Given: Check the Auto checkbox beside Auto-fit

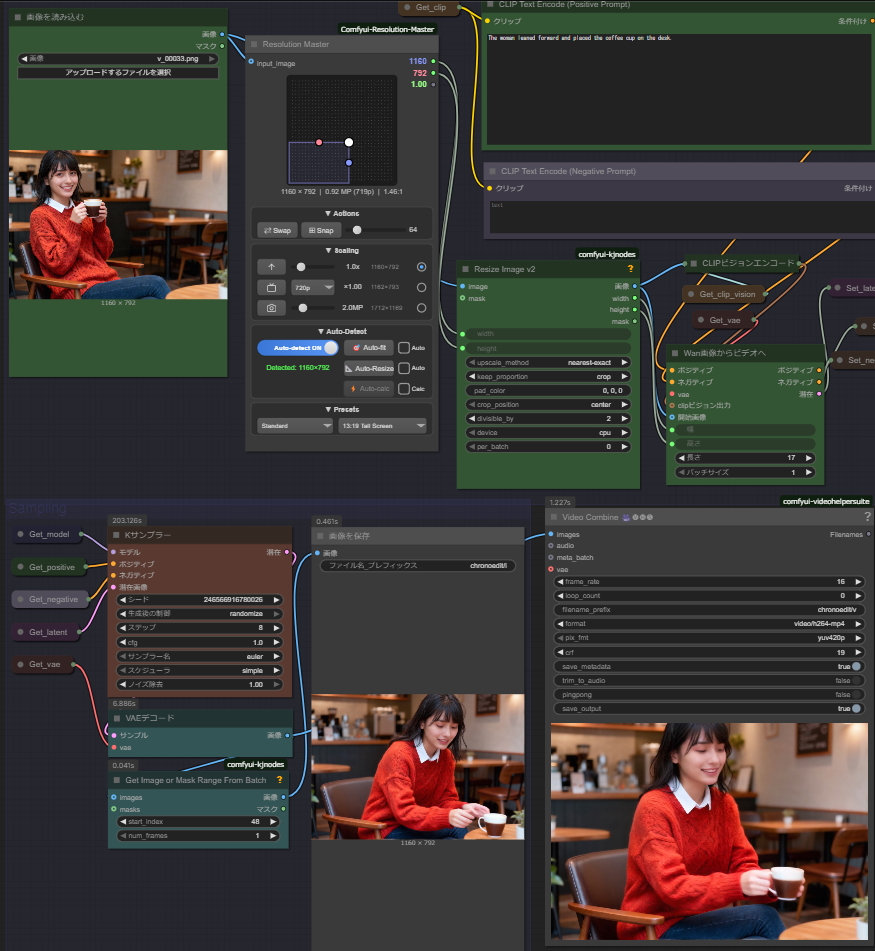Looking at the screenshot, I should pyautogui.click(x=404, y=348).
